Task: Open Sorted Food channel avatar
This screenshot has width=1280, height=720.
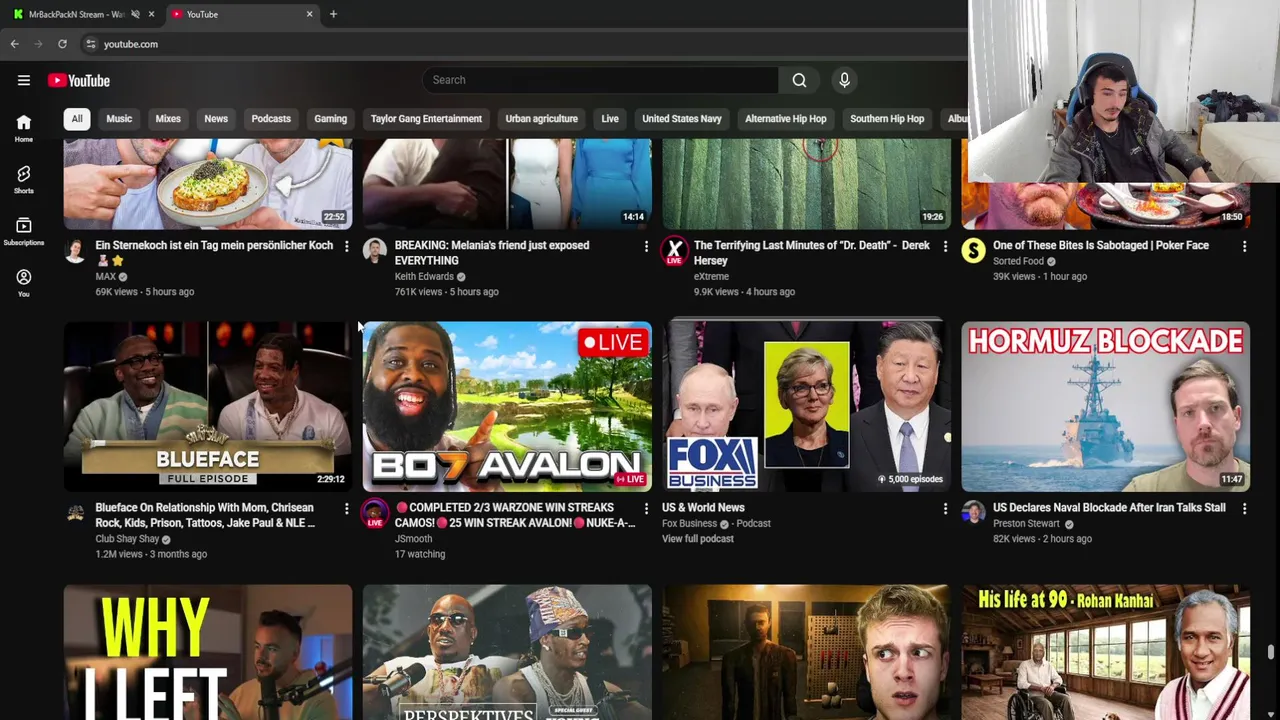Action: click(973, 250)
